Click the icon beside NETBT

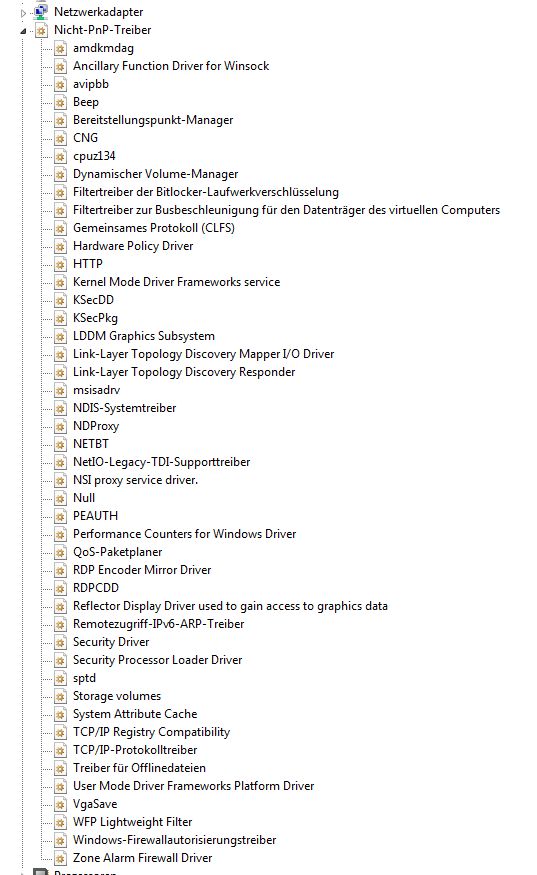[x=60, y=444]
